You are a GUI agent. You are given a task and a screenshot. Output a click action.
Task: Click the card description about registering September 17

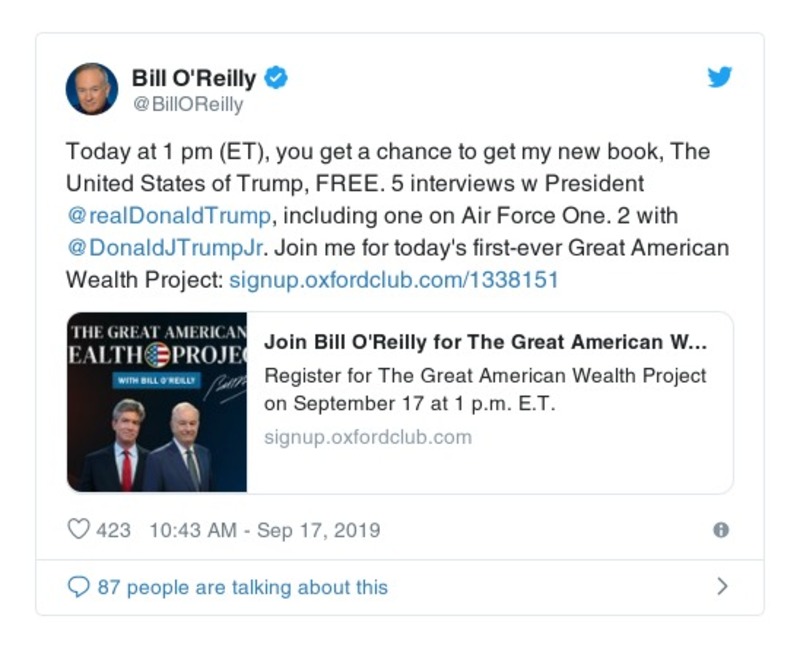point(485,389)
